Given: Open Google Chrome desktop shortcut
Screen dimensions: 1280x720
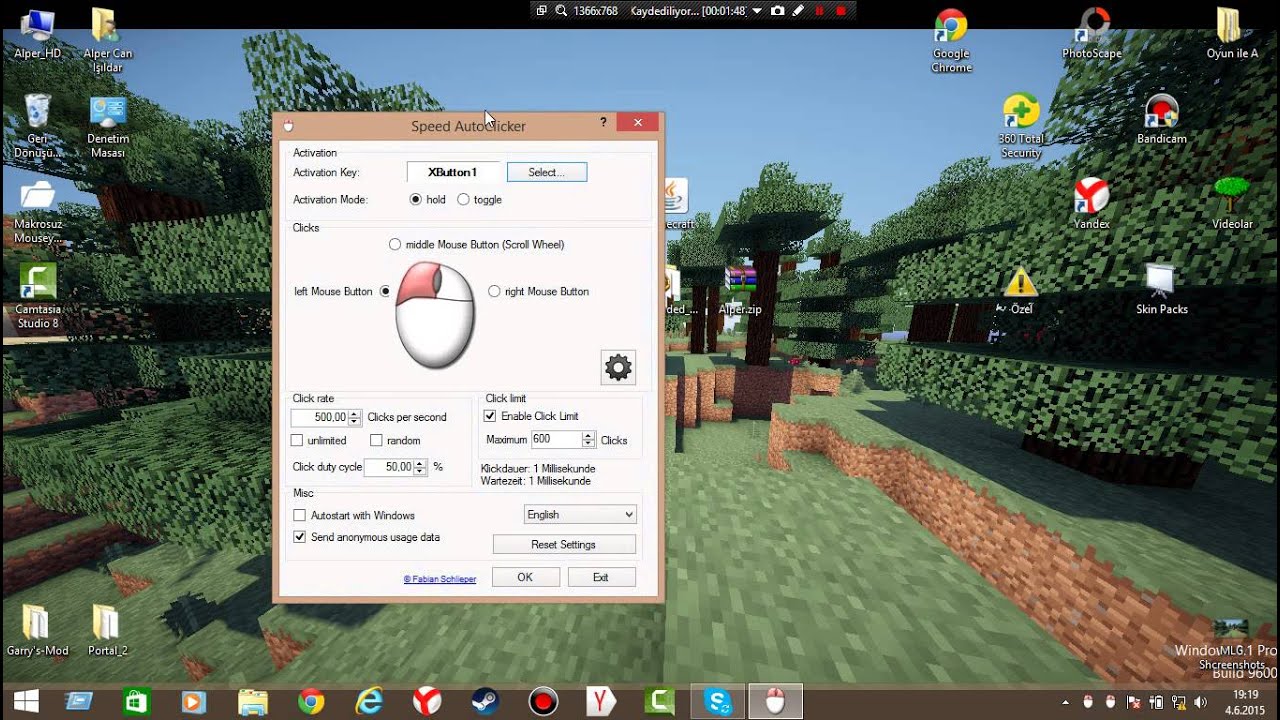Looking at the screenshot, I should (951, 41).
